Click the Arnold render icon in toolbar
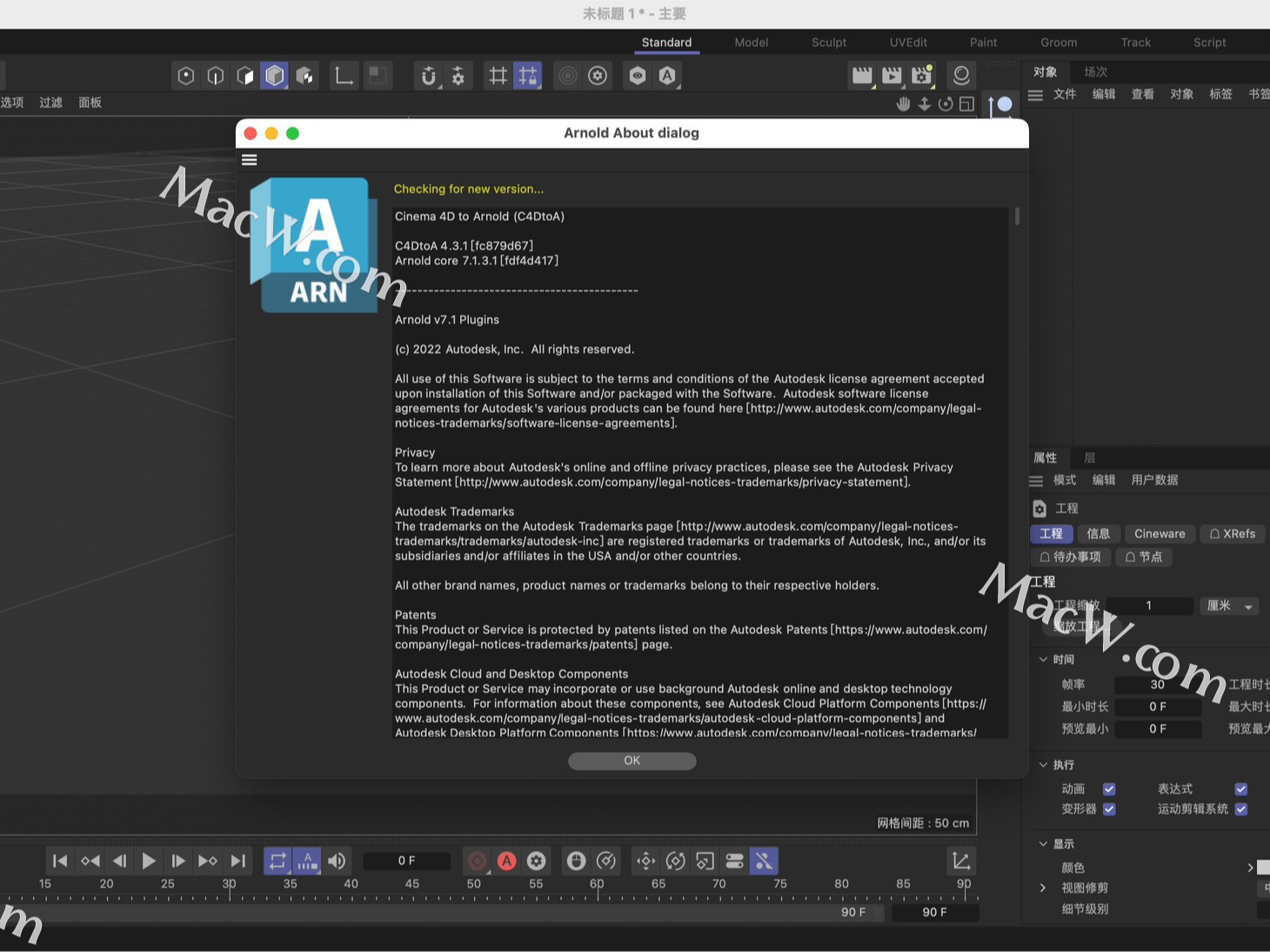Viewport: 1270px width, 952px height. point(666,76)
